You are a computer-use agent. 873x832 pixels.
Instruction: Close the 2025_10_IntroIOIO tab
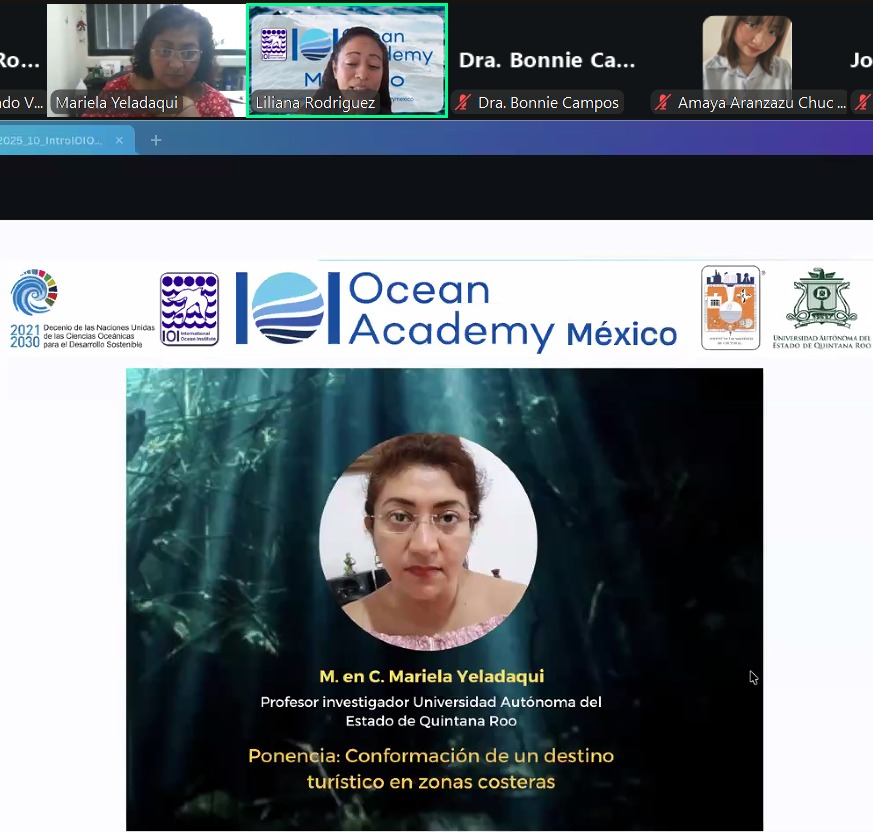tap(119, 140)
